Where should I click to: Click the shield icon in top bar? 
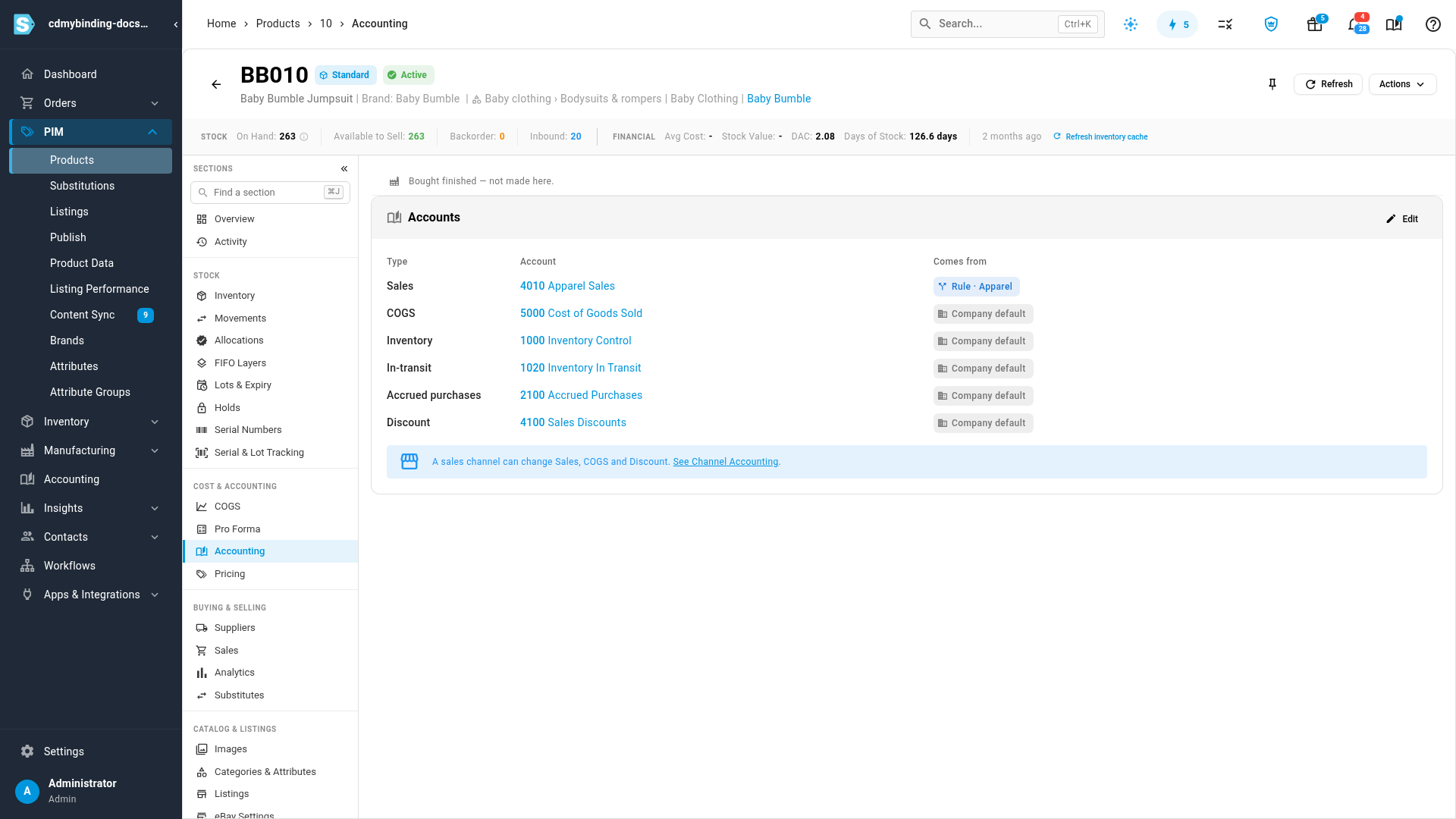1271,24
